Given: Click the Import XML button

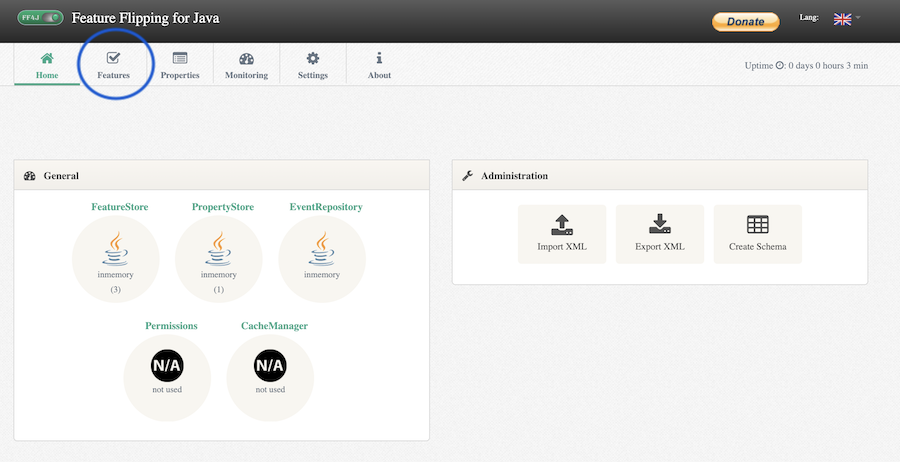Looking at the screenshot, I should pos(562,234).
